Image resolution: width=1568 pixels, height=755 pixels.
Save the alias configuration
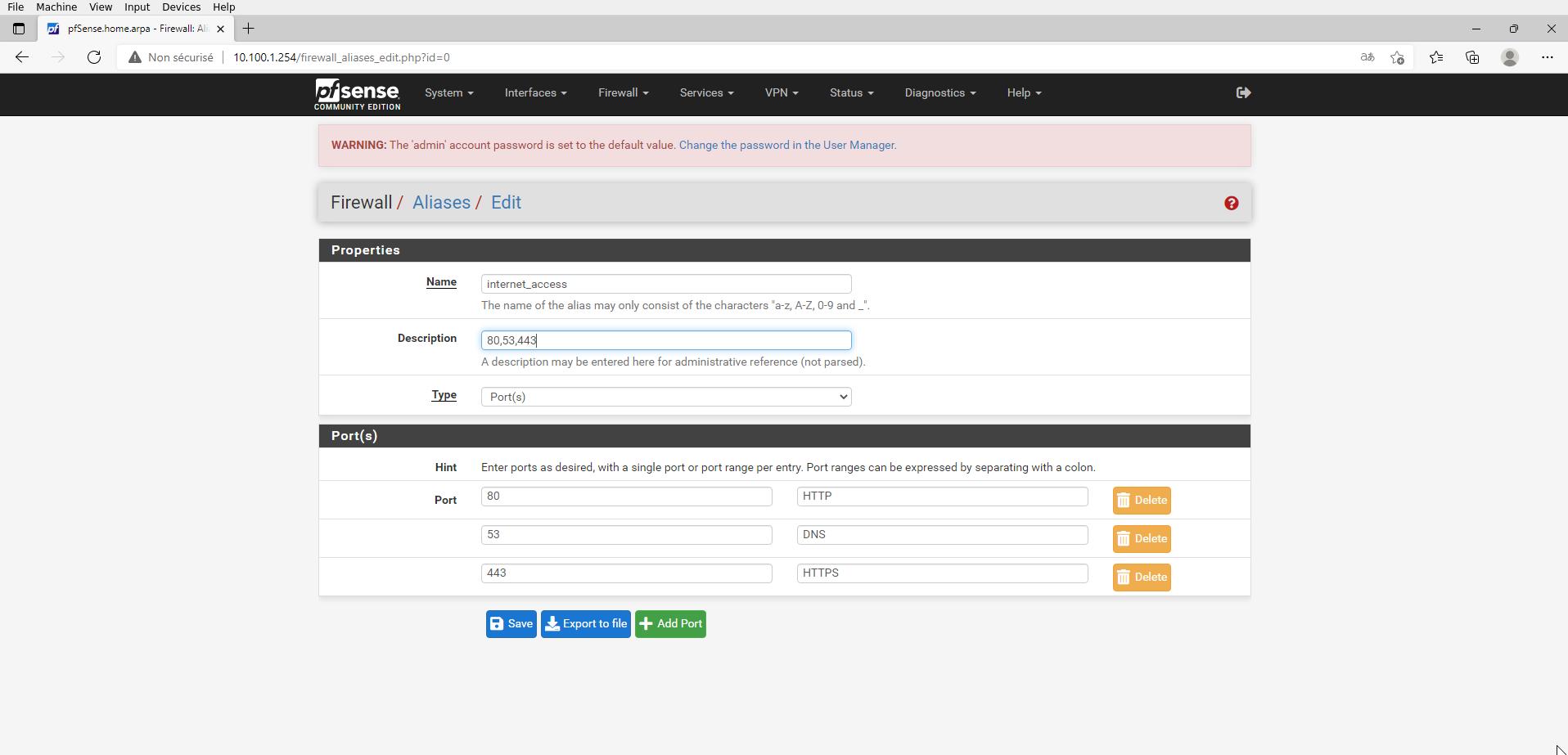click(511, 624)
